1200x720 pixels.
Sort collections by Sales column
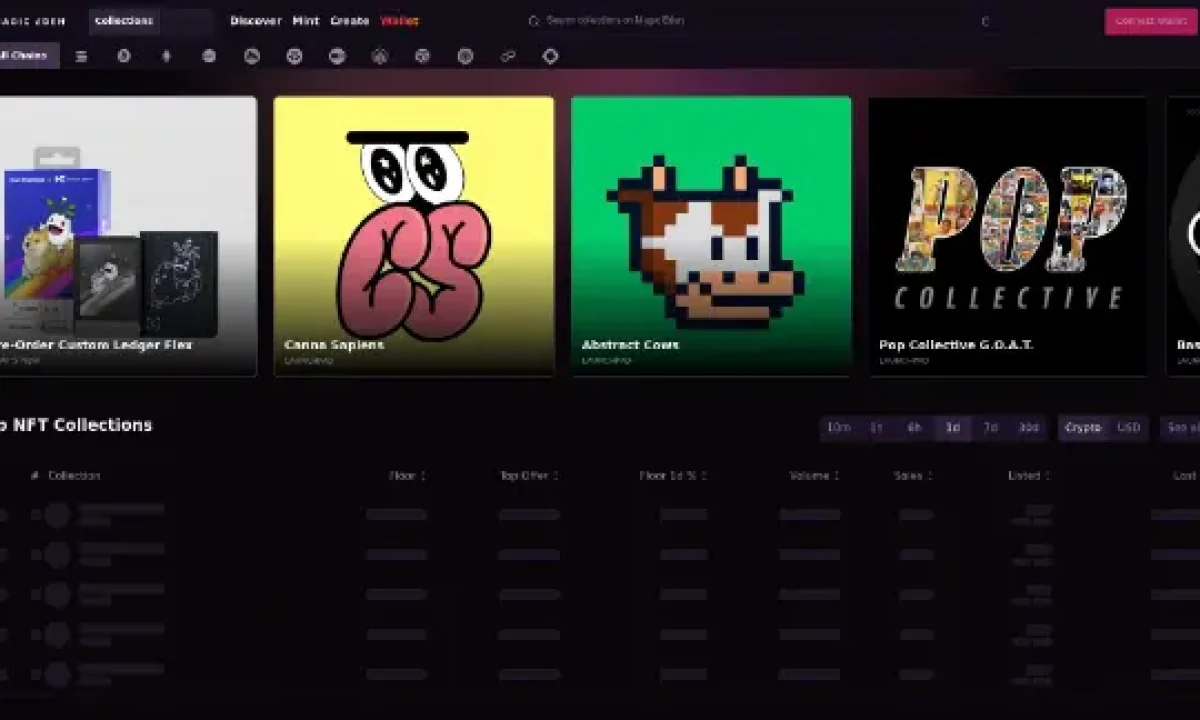912,476
